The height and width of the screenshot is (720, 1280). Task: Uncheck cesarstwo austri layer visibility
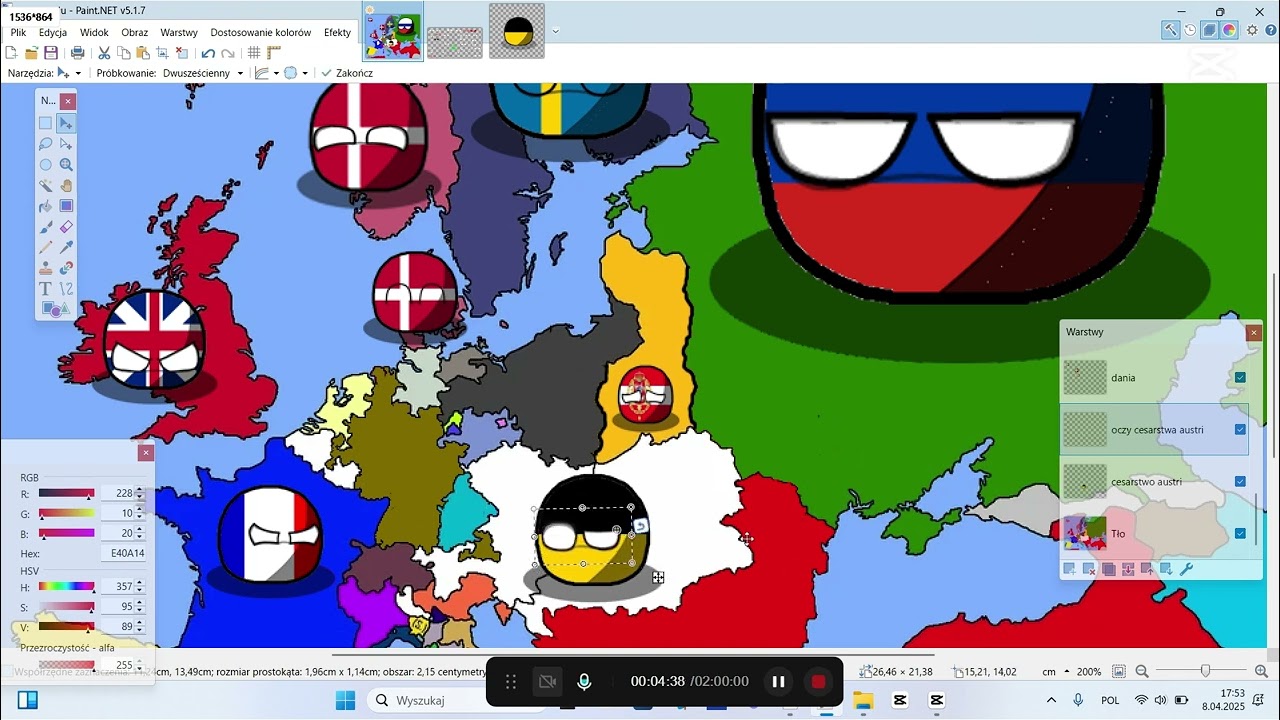(1240, 482)
